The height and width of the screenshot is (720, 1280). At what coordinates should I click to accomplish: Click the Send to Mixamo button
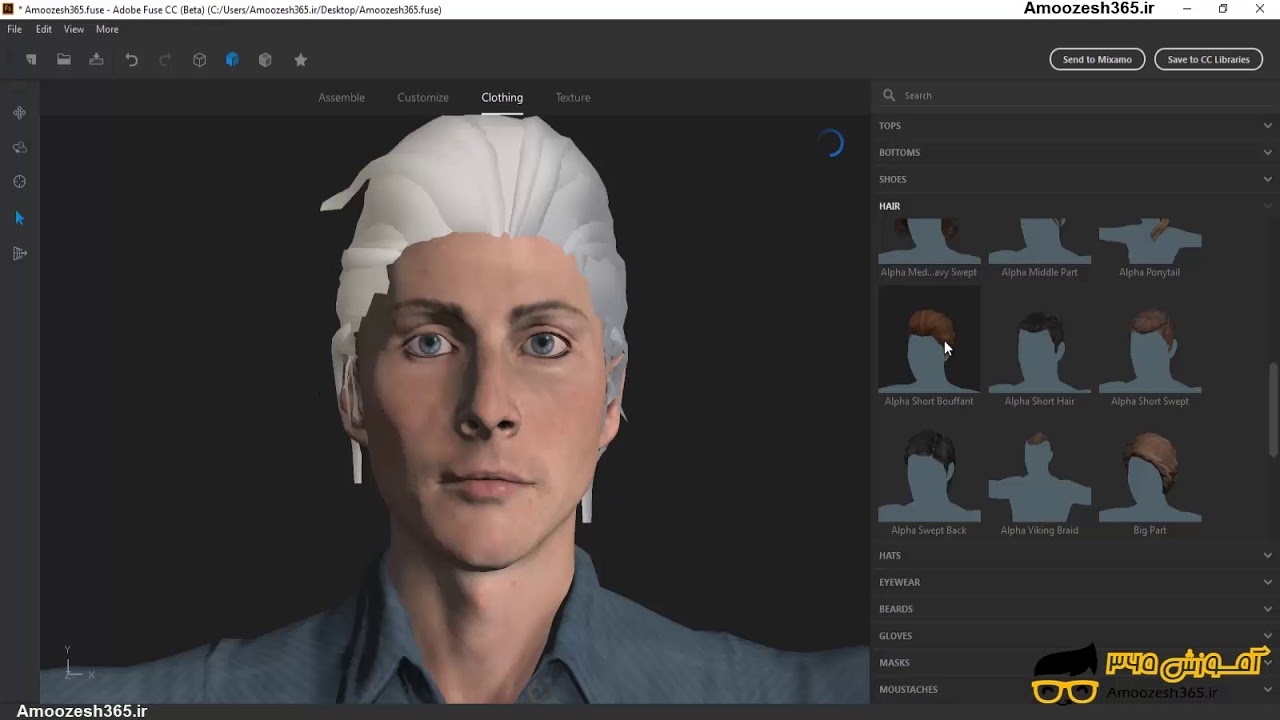point(1097,59)
